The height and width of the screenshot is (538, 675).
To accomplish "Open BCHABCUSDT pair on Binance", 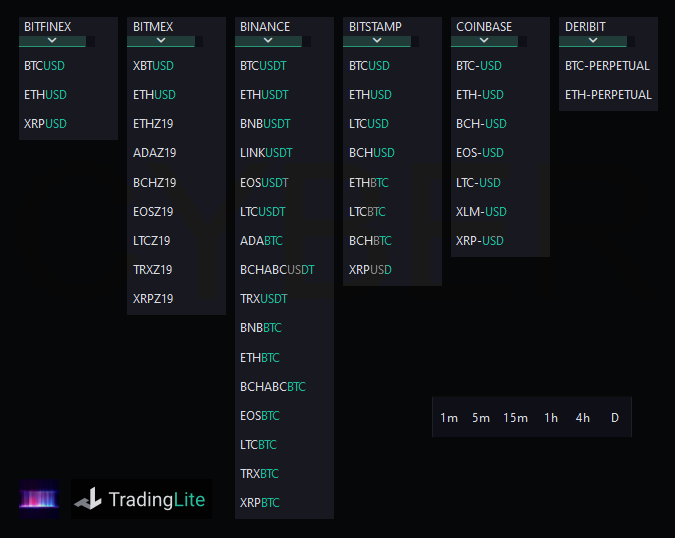I will [277, 270].
